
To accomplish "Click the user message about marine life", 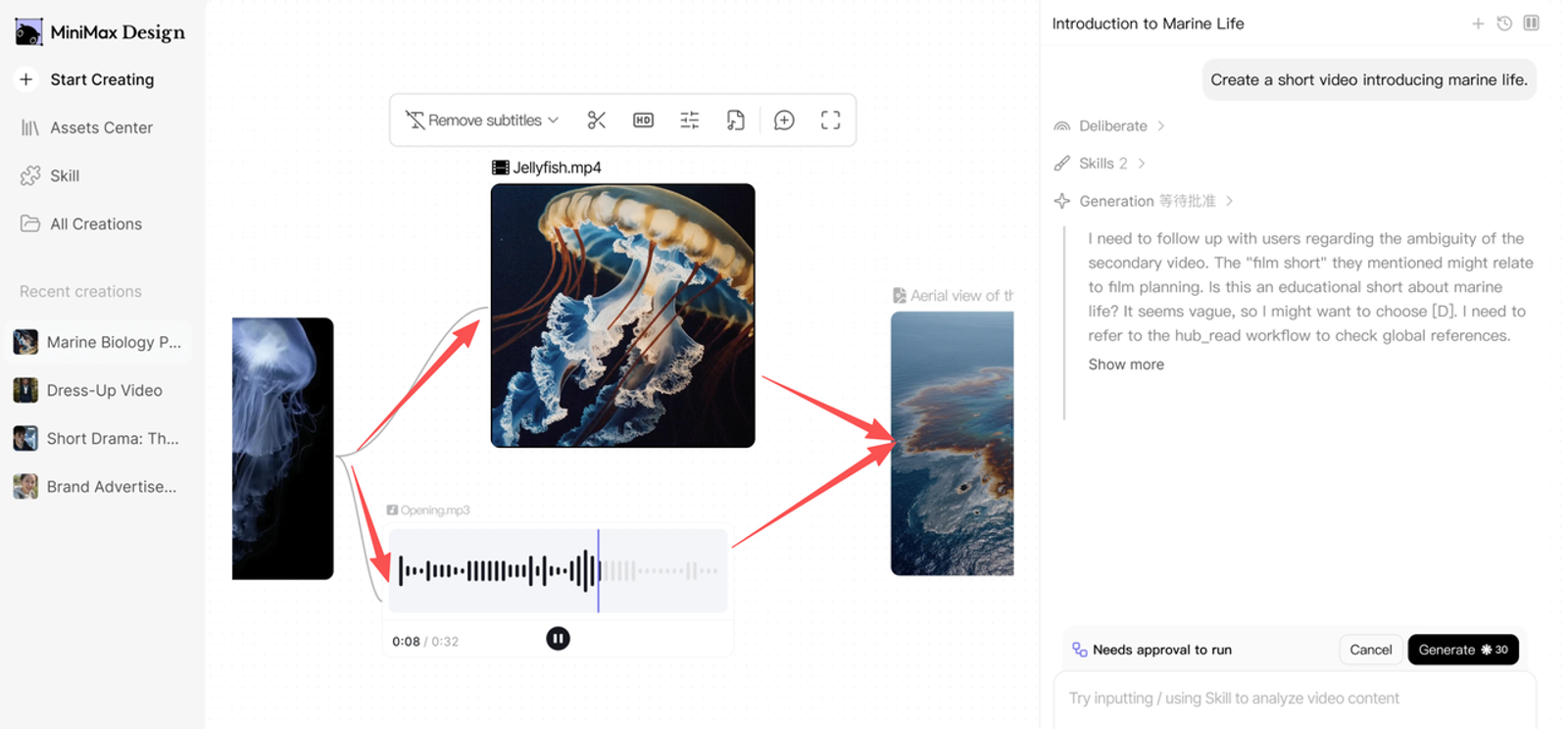I will click(x=1369, y=79).
